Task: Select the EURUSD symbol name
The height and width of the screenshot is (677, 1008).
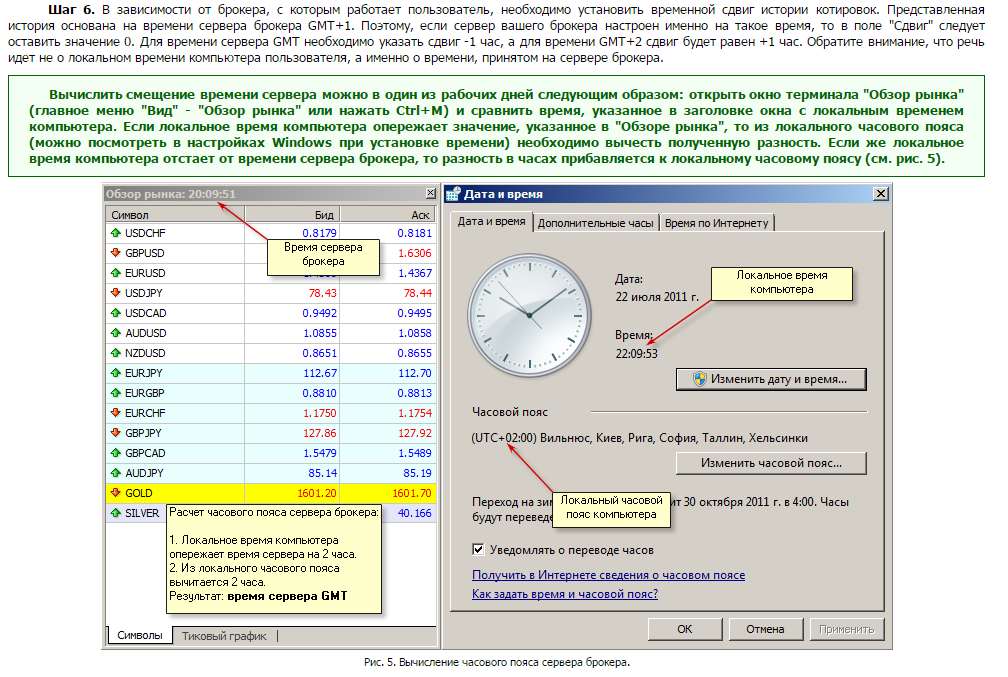Action: pyautogui.click(x=145, y=273)
